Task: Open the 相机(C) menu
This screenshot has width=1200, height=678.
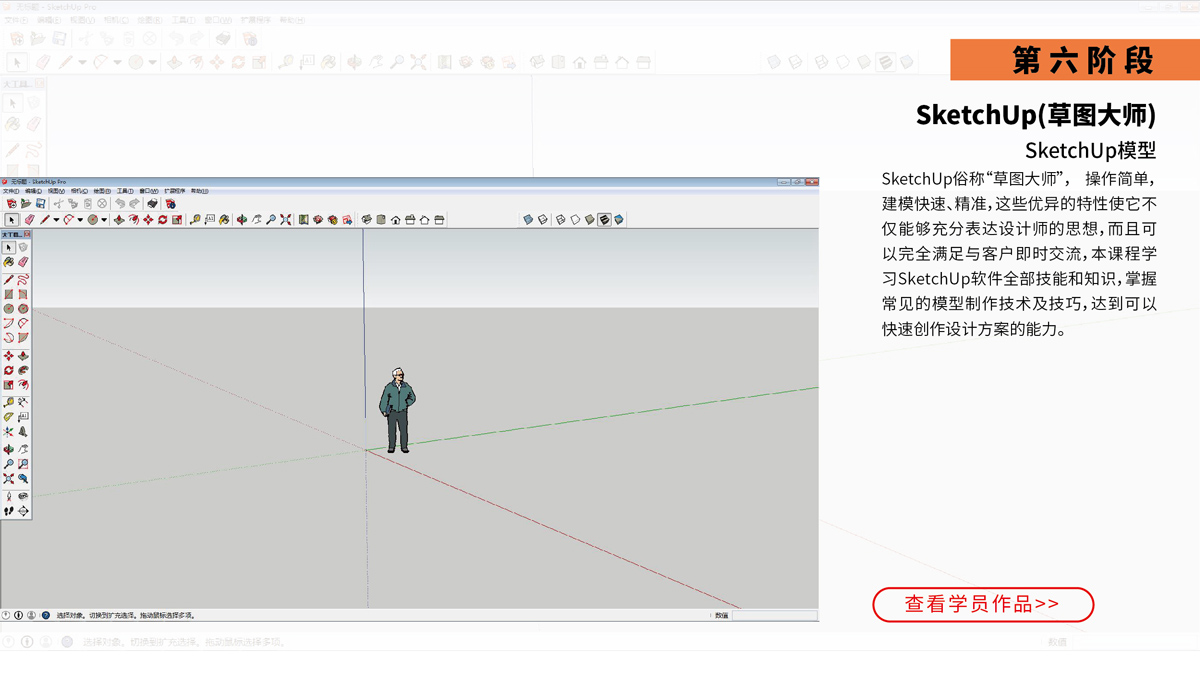Action: pyautogui.click(x=79, y=190)
